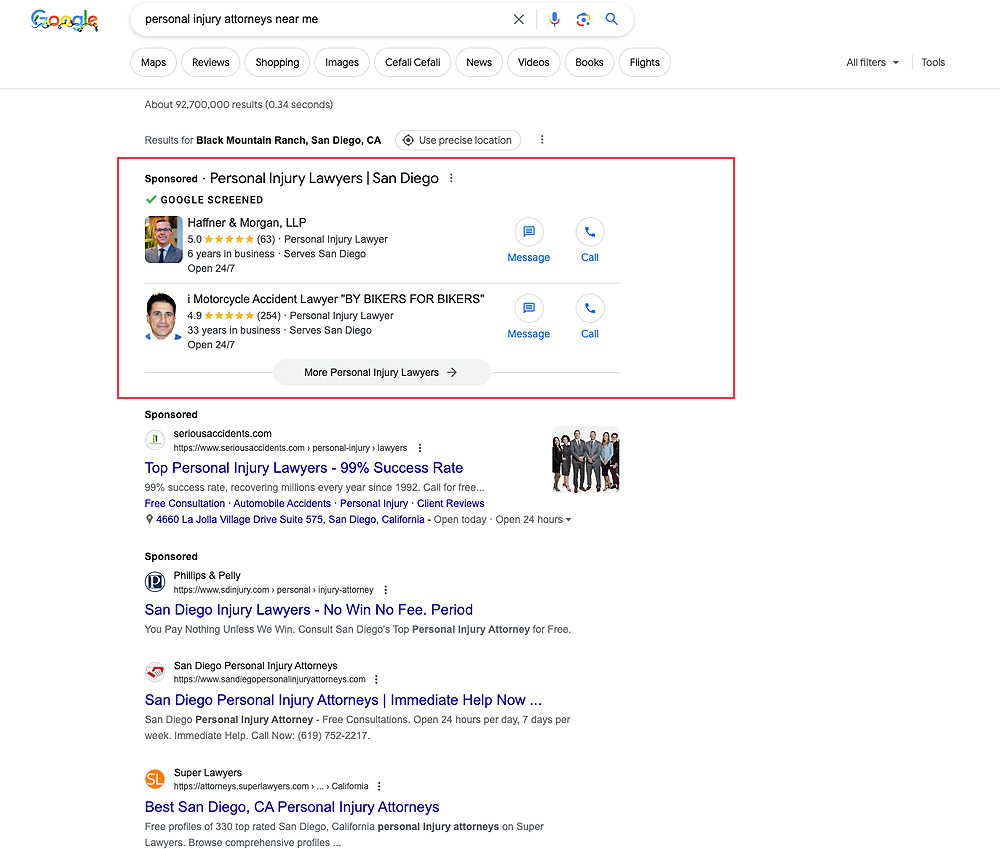Click the seriousaccidents.com team photo thumbnail
This screenshot has width=1000, height=849.
pos(585,460)
